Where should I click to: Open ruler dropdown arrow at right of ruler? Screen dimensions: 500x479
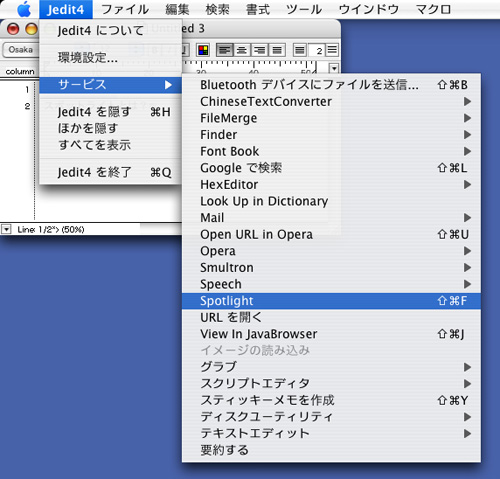coord(334,68)
